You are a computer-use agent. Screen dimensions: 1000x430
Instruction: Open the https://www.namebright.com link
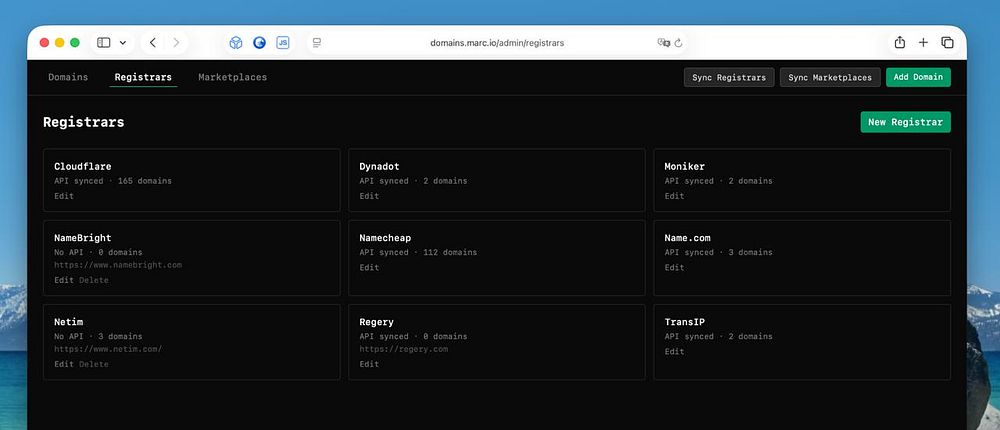(118, 265)
